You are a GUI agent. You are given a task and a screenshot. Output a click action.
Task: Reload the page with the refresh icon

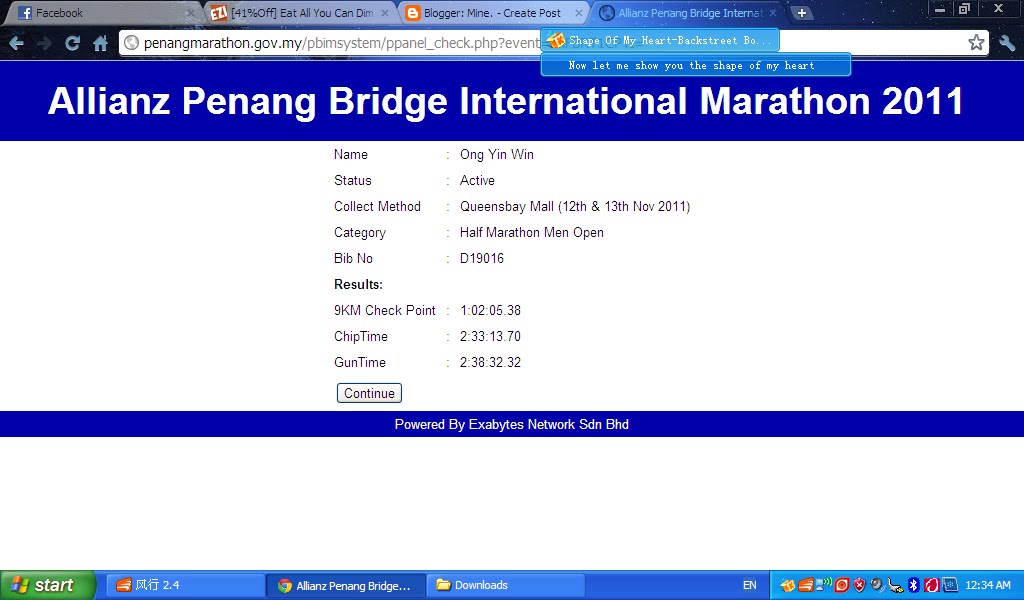72,43
